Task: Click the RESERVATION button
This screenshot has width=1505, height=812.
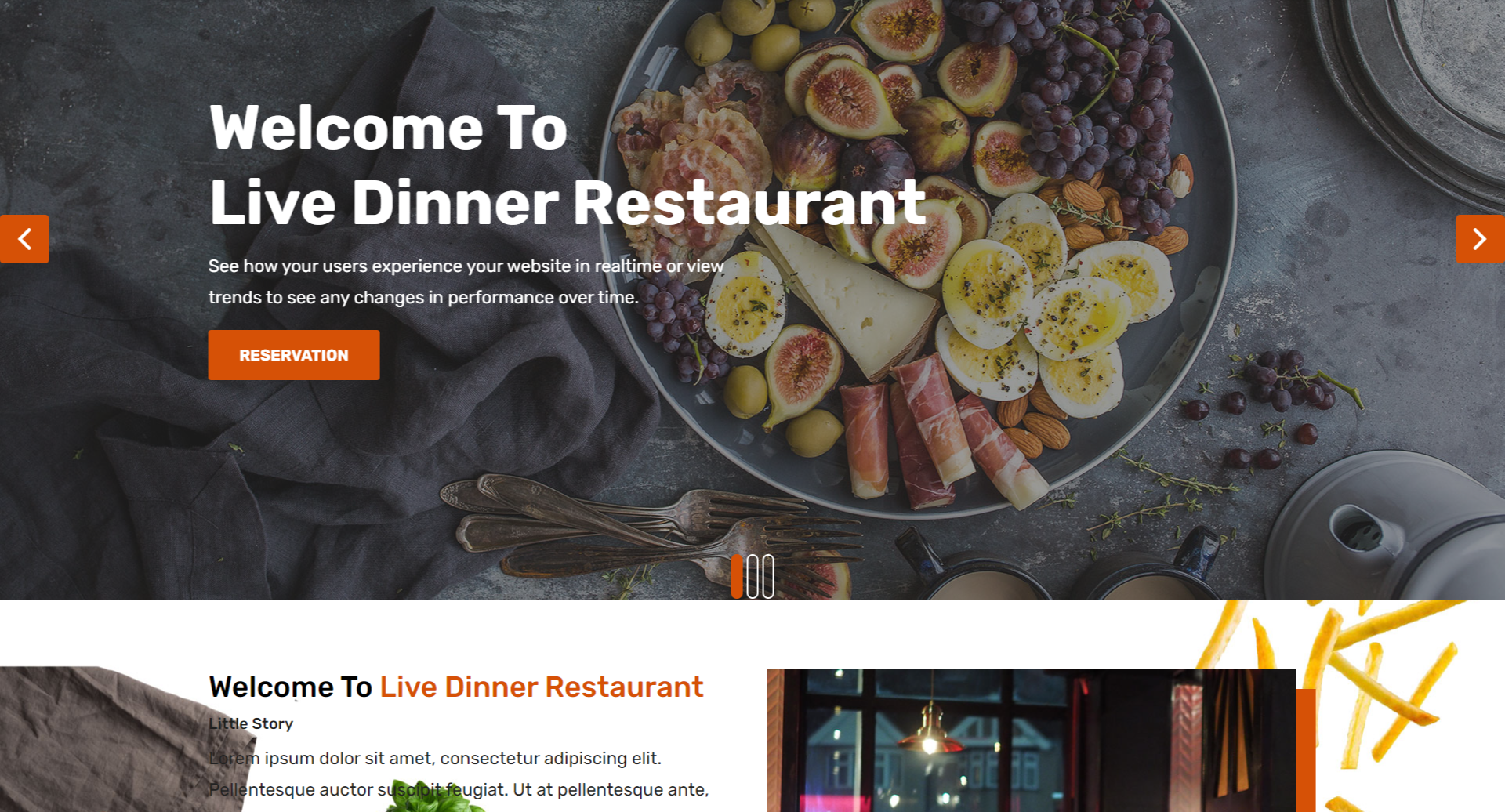Action: click(294, 355)
